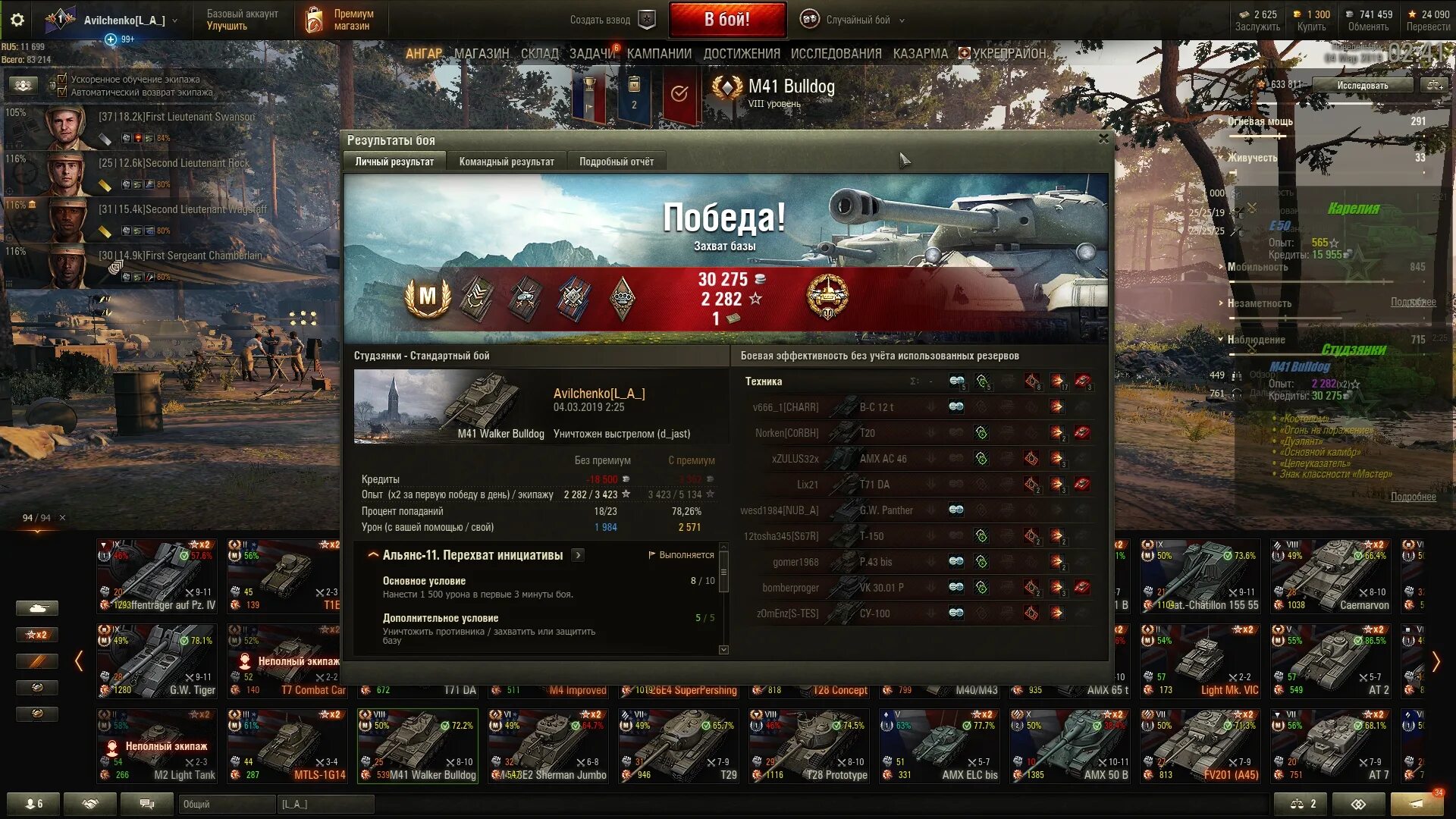
Task: Click the mission list scrollbar
Action: tap(723, 599)
